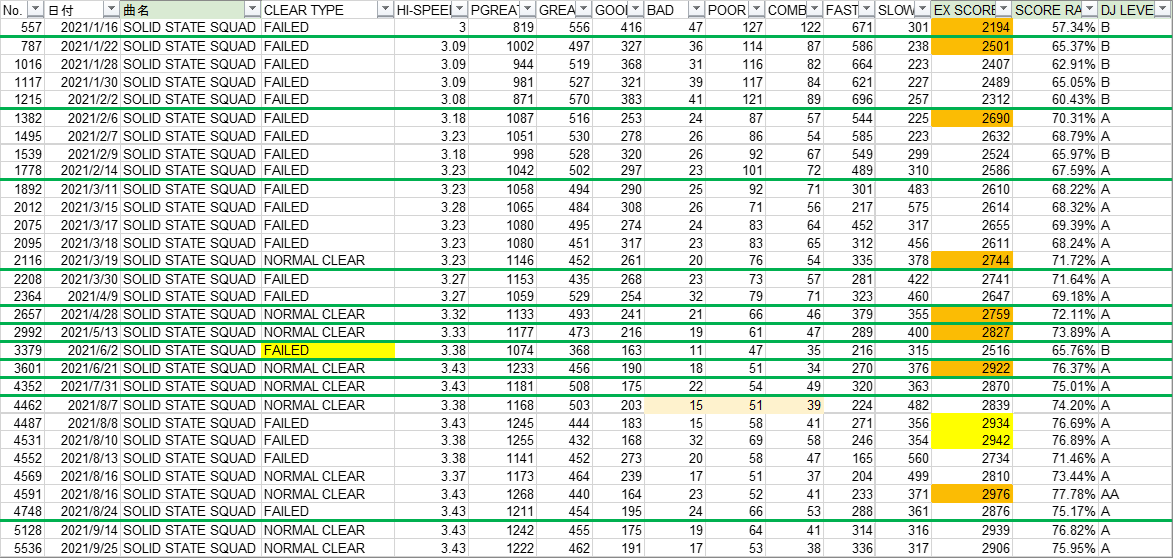This screenshot has width=1173, height=558.
Task: Select the song name cell in row 1539
Action: 191,154
